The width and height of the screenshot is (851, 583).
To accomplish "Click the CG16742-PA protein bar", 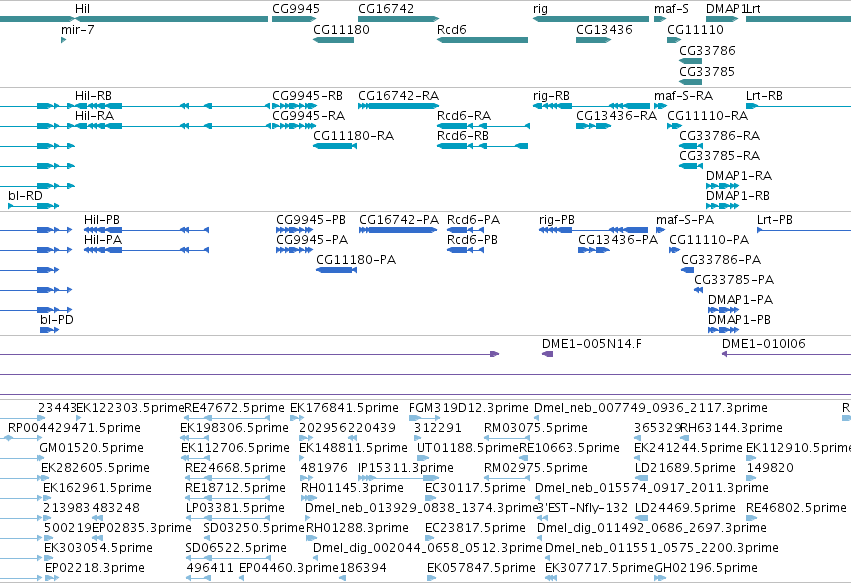I will tap(398, 230).
